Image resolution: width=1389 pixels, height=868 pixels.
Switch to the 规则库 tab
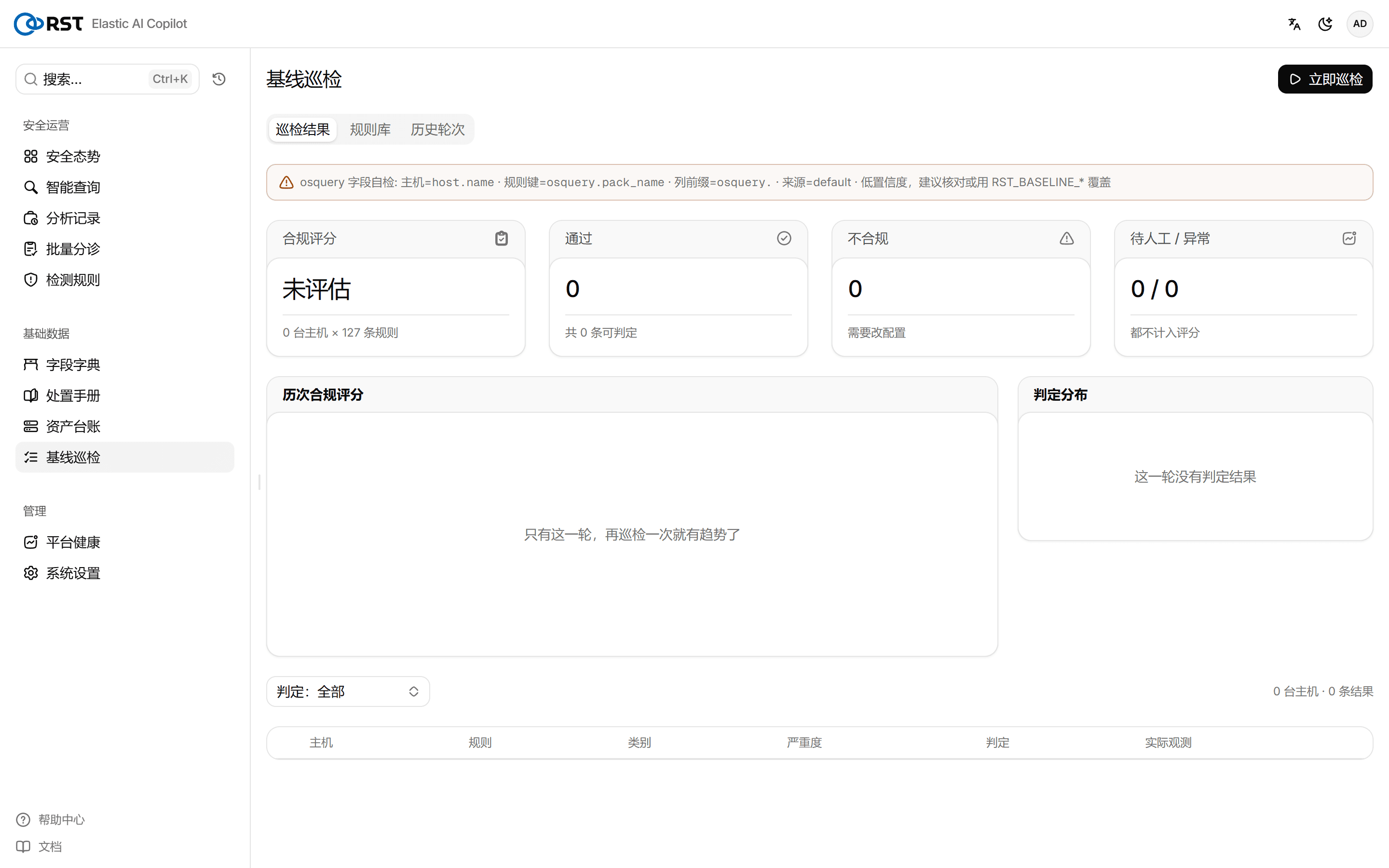coord(370,129)
